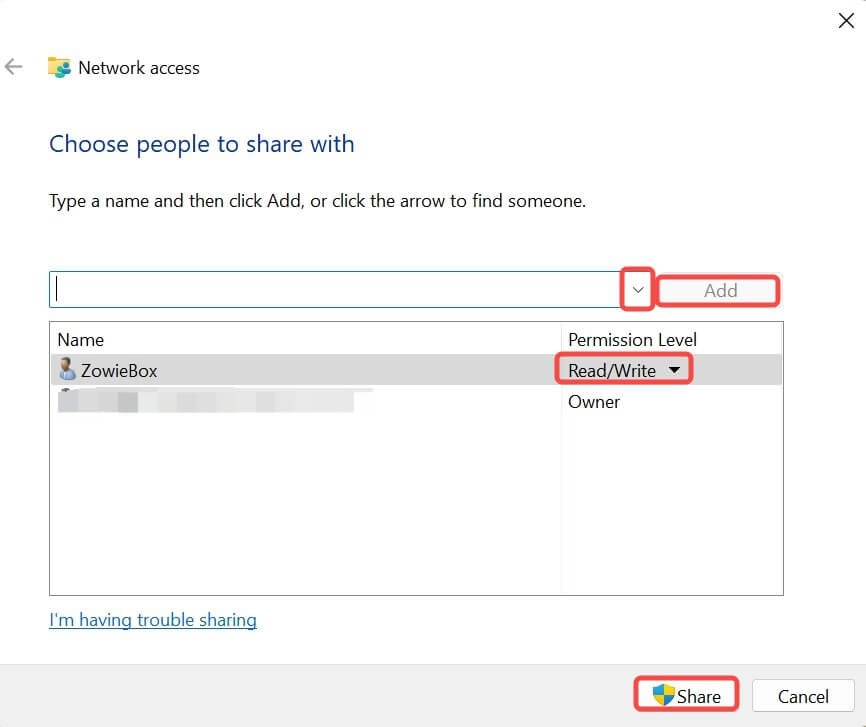The height and width of the screenshot is (727, 866).
Task: Focus the name entry text field
Action: pos(335,289)
